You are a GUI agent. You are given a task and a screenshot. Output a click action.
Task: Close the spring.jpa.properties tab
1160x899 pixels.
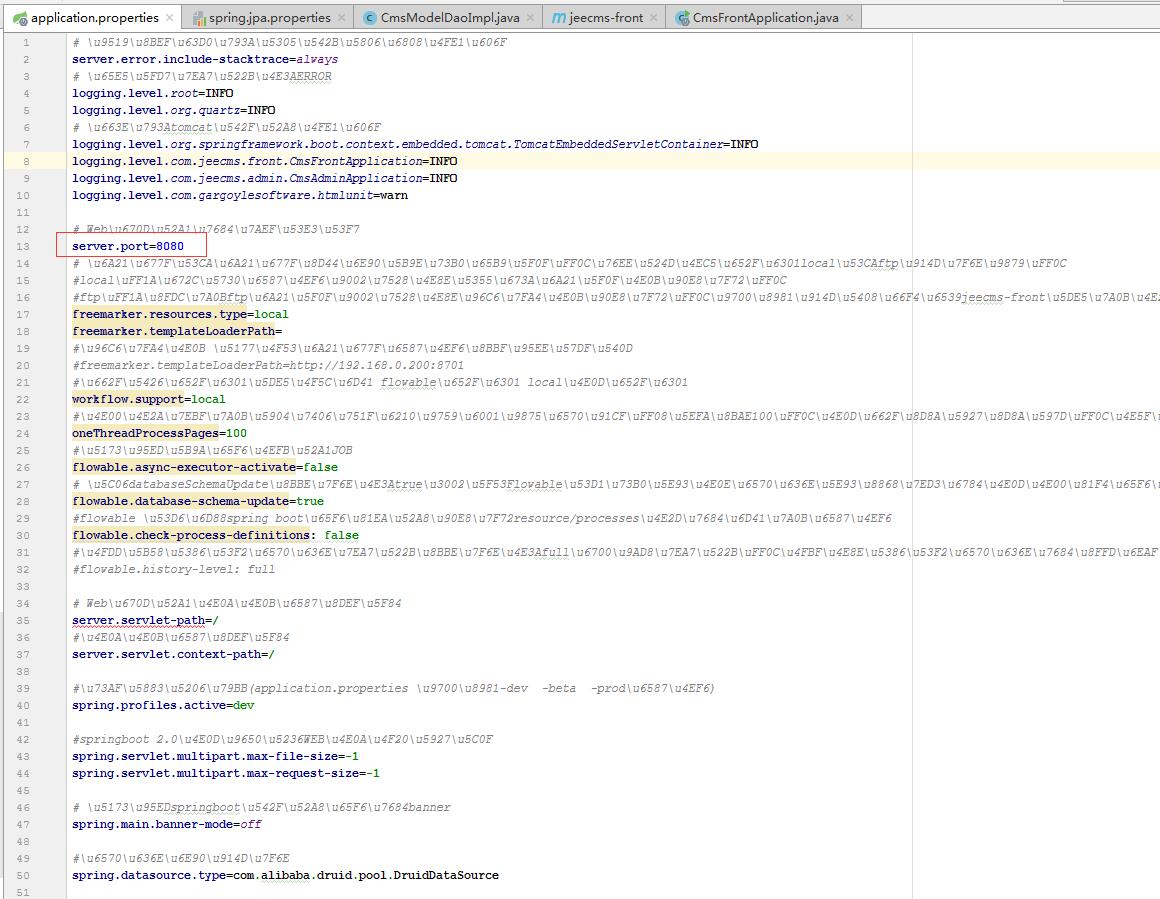(341, 18)
